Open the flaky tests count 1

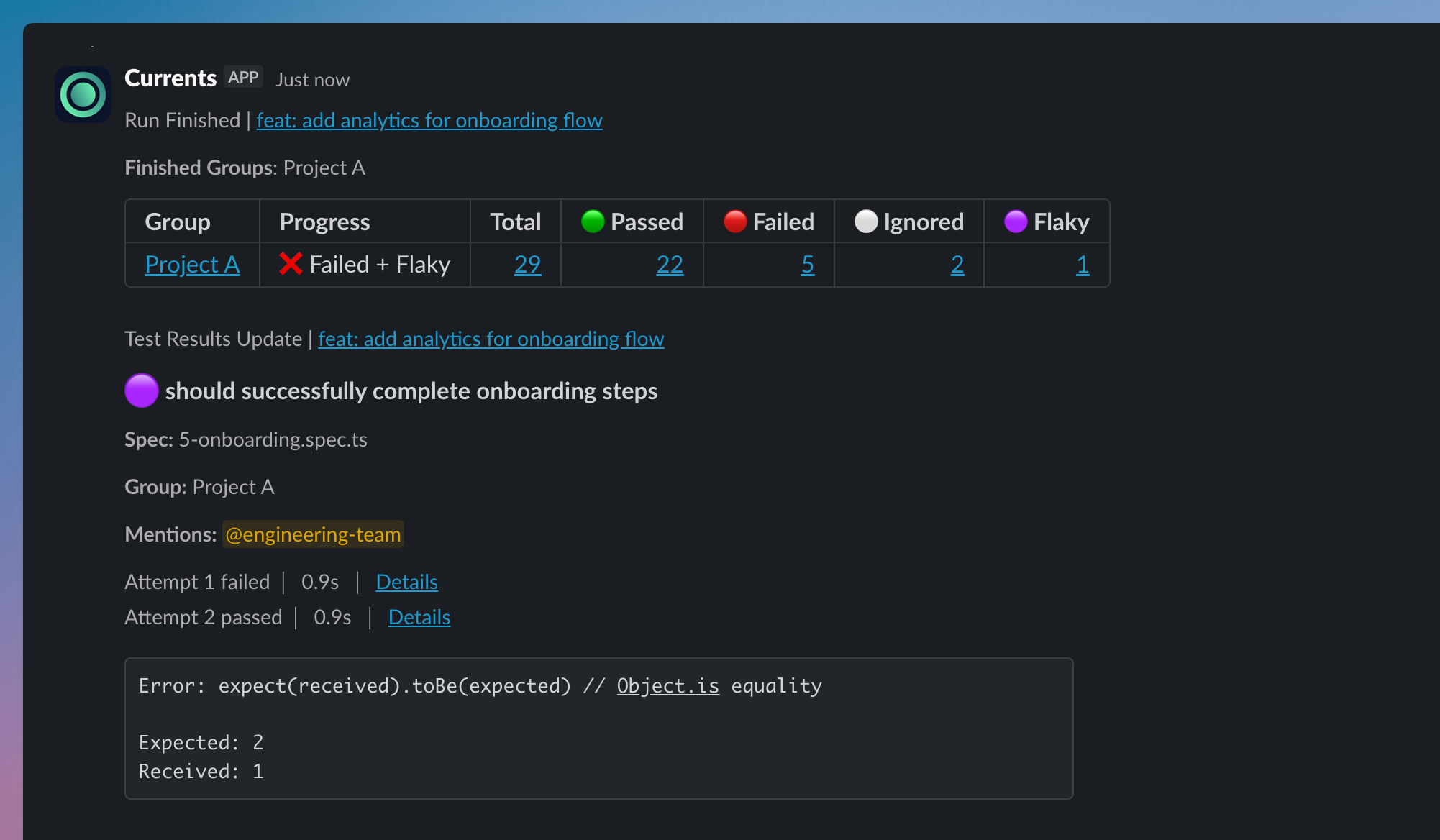(x=1083, y=265)
